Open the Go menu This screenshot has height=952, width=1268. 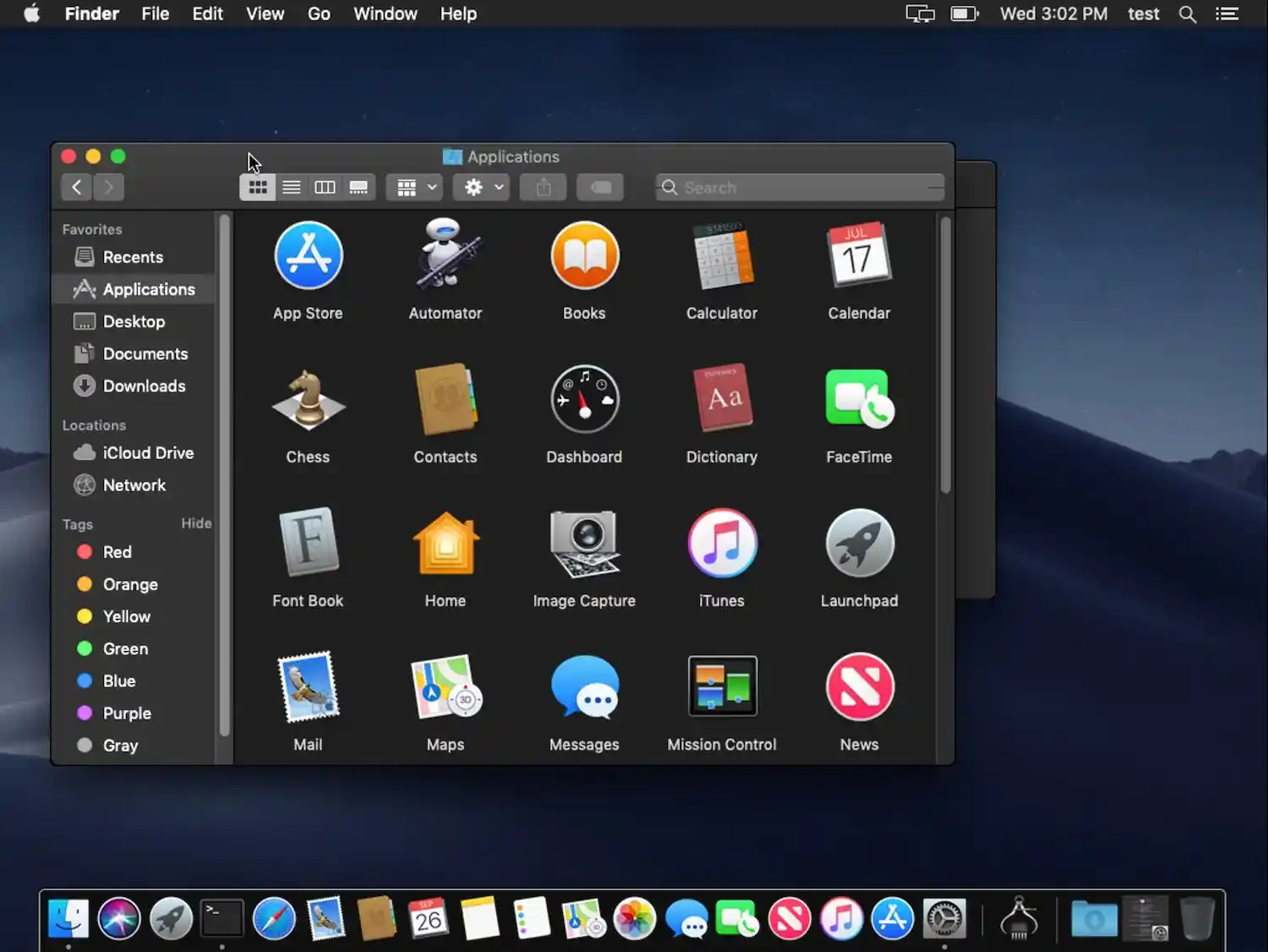319,14
